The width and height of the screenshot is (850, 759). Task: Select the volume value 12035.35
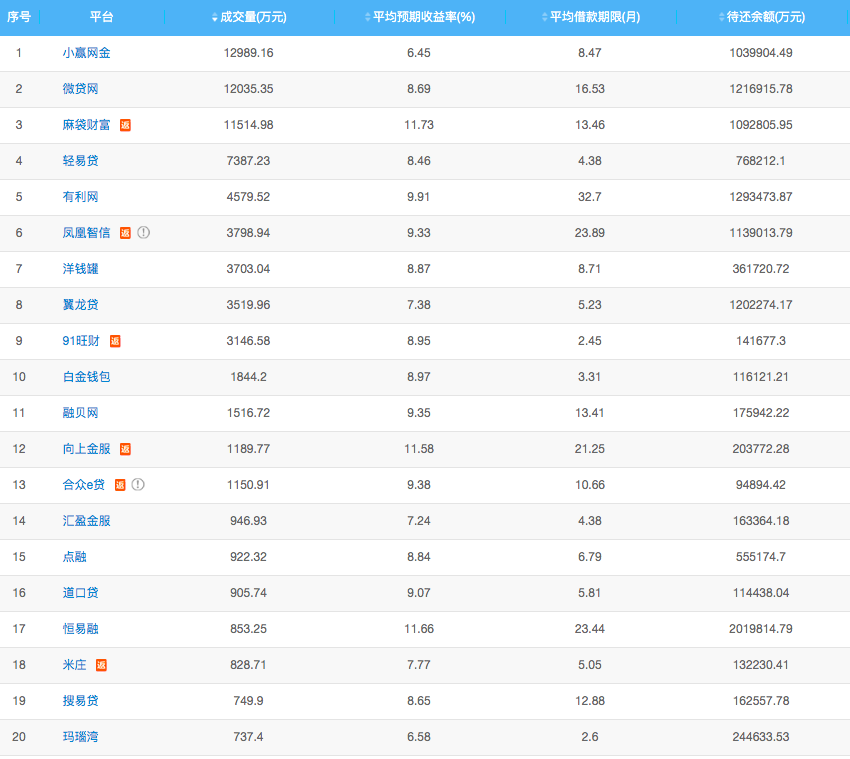click(x=248, y=88)
